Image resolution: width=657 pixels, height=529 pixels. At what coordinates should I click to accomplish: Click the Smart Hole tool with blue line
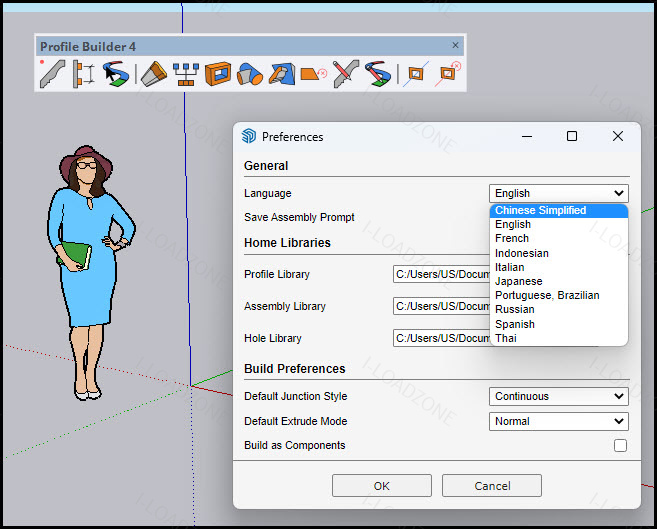pyautogui.click(x=415, y=74)
